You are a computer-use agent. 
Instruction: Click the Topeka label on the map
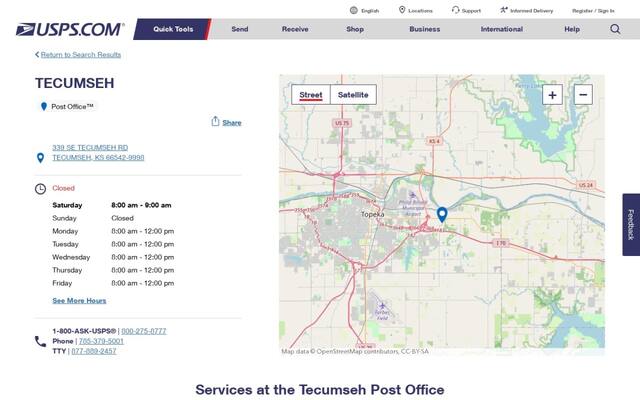click(x=372, y=214)
